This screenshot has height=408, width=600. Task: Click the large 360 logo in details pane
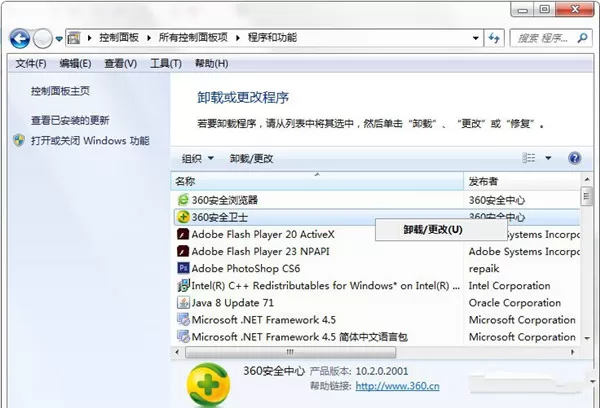click(x=208, y=384)
